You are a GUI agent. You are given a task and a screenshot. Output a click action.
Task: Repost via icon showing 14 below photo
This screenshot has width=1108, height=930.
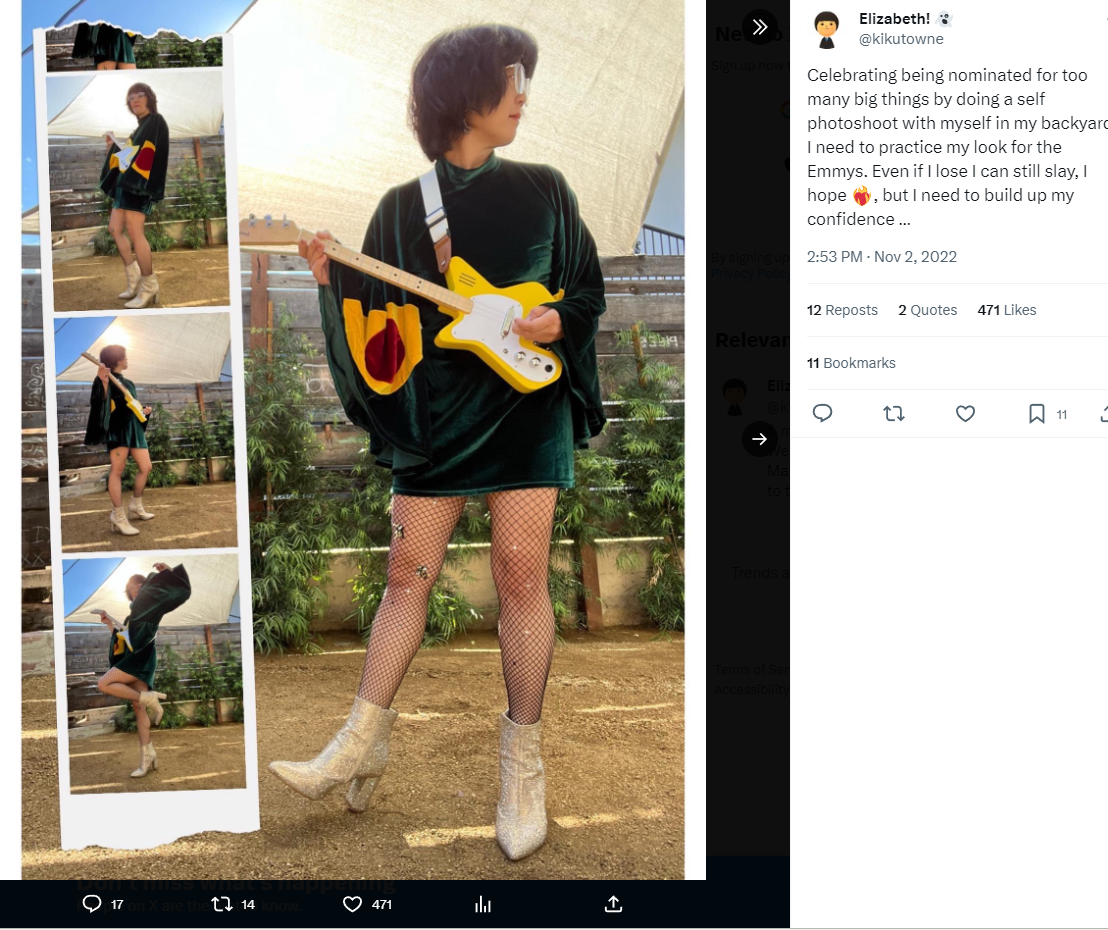pyautogui.click(x=233, y=904)
